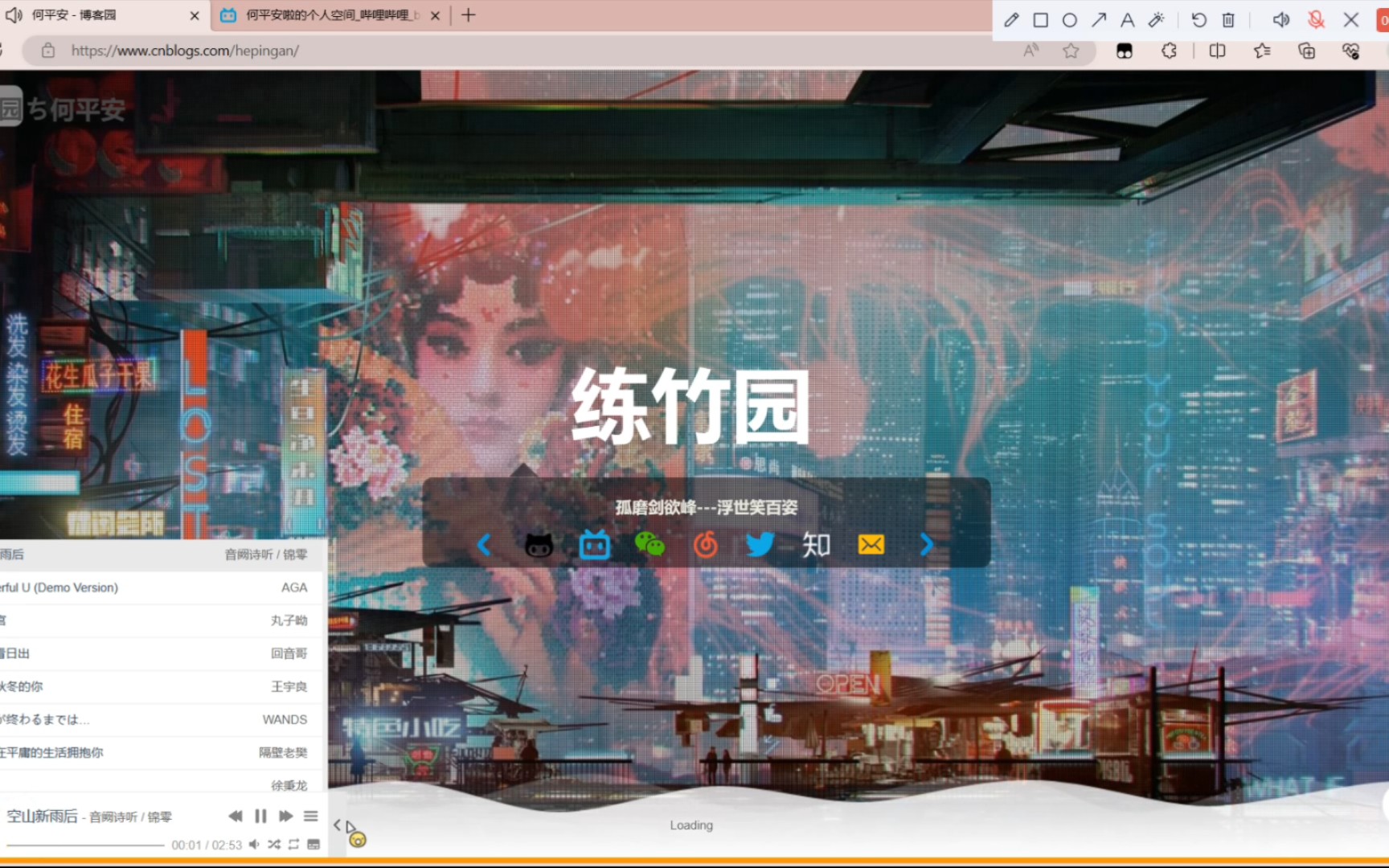The image size is (1389, 868).
Task: Select the arrow annotation tool
Action: 1099,20
